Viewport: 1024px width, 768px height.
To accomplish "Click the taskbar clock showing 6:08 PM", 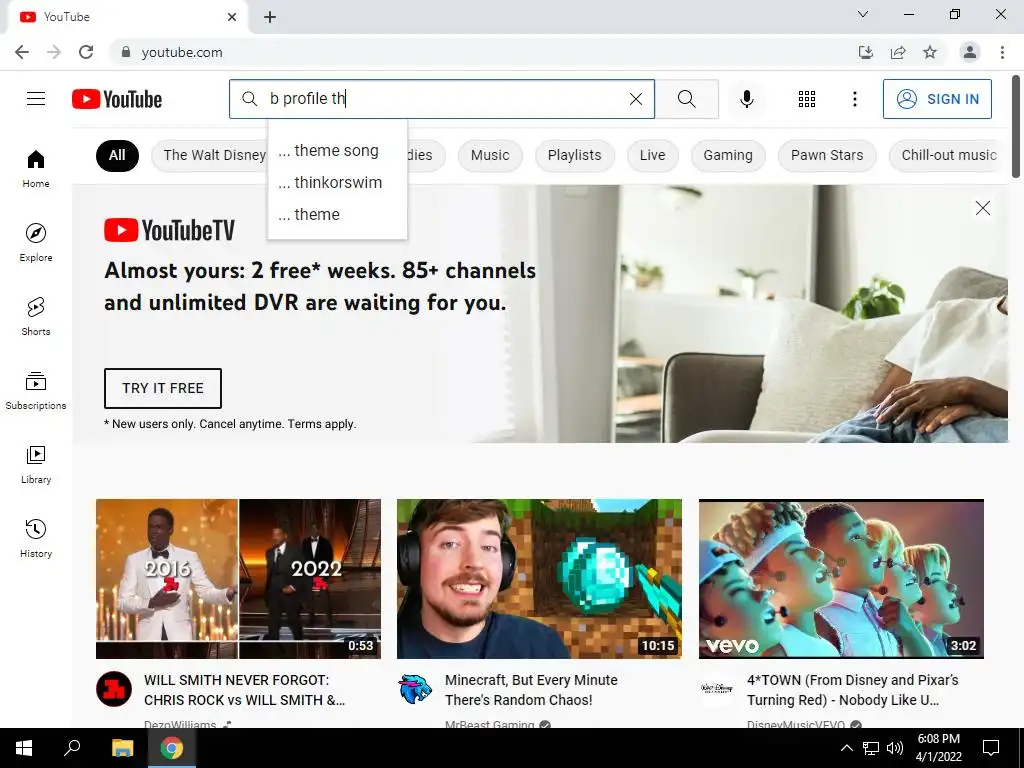I will point(938,748).
